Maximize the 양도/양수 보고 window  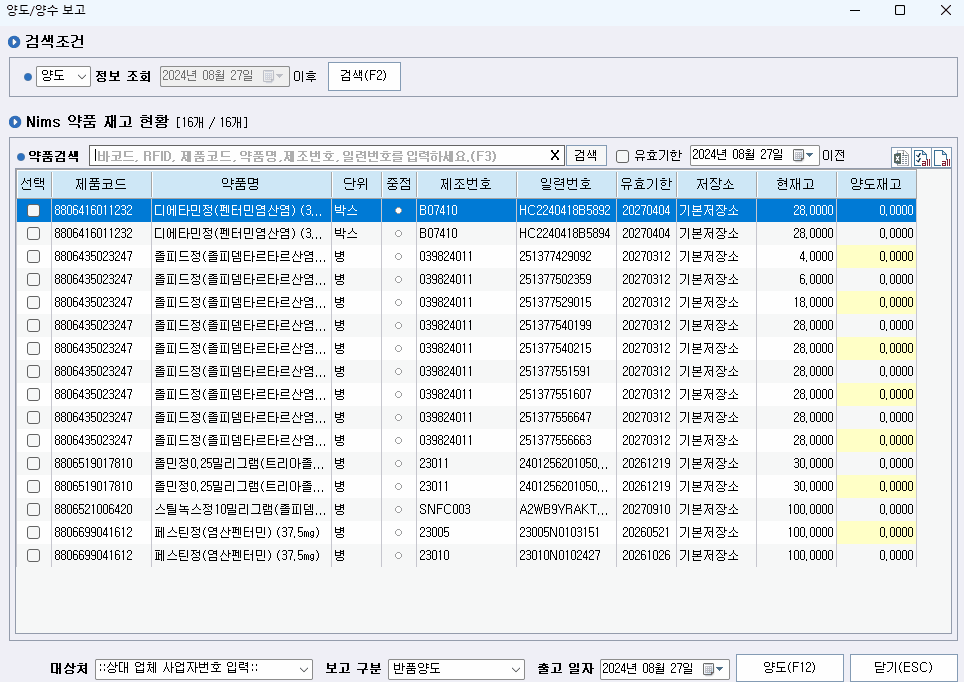(899, 10)
